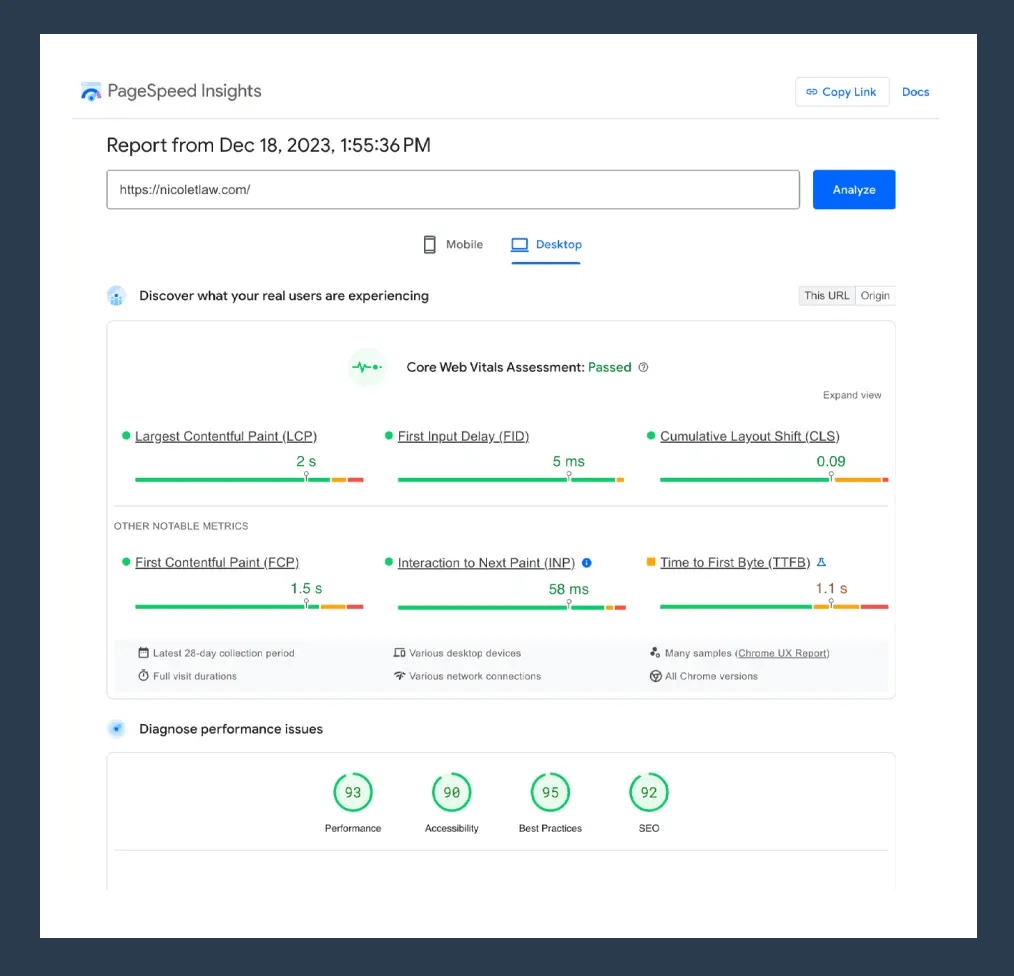Click the LCP distribution bar marker
The image size is (1014, 976).
click(307, 476)
